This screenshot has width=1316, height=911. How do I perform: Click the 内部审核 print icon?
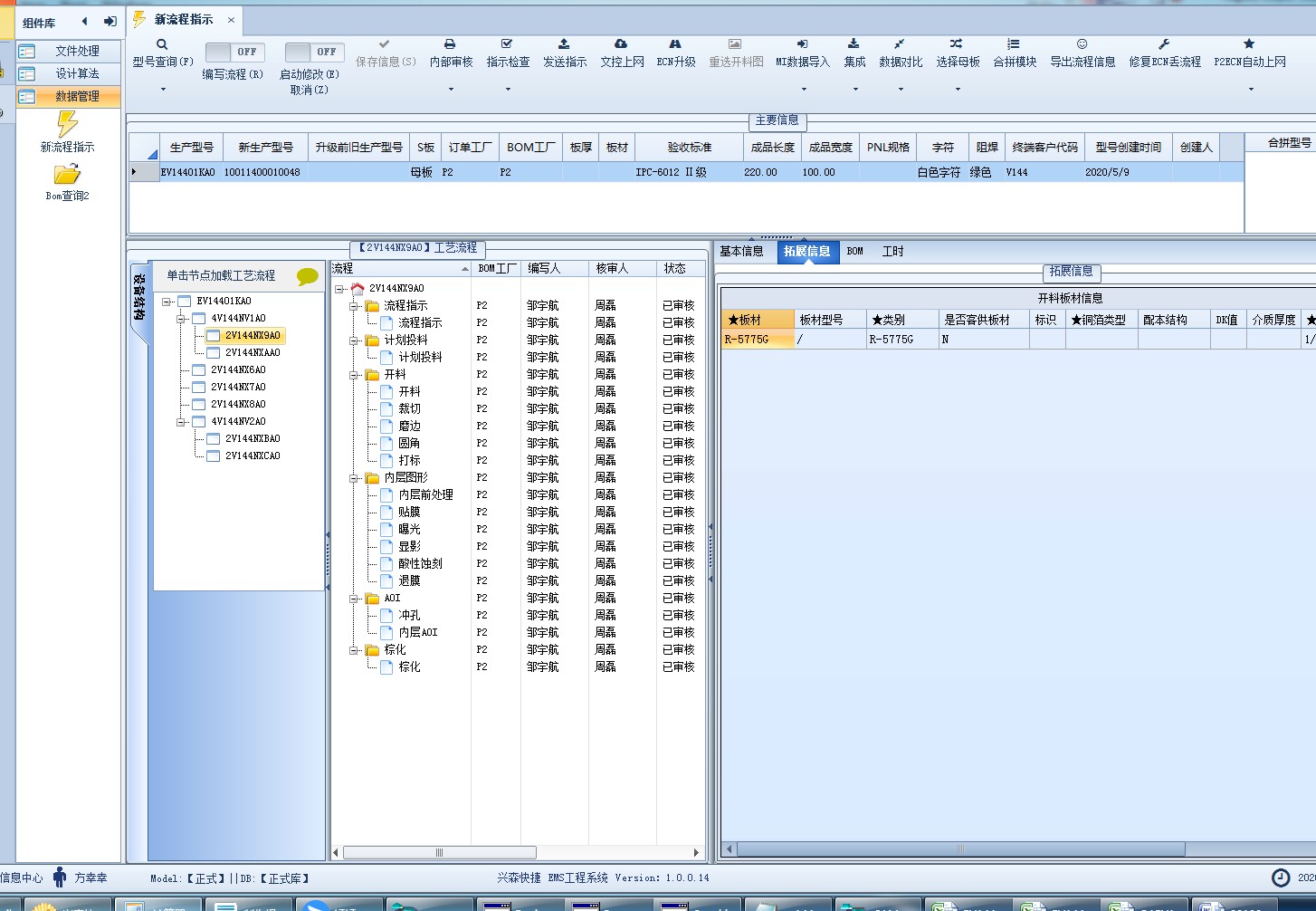click(450, 43)
